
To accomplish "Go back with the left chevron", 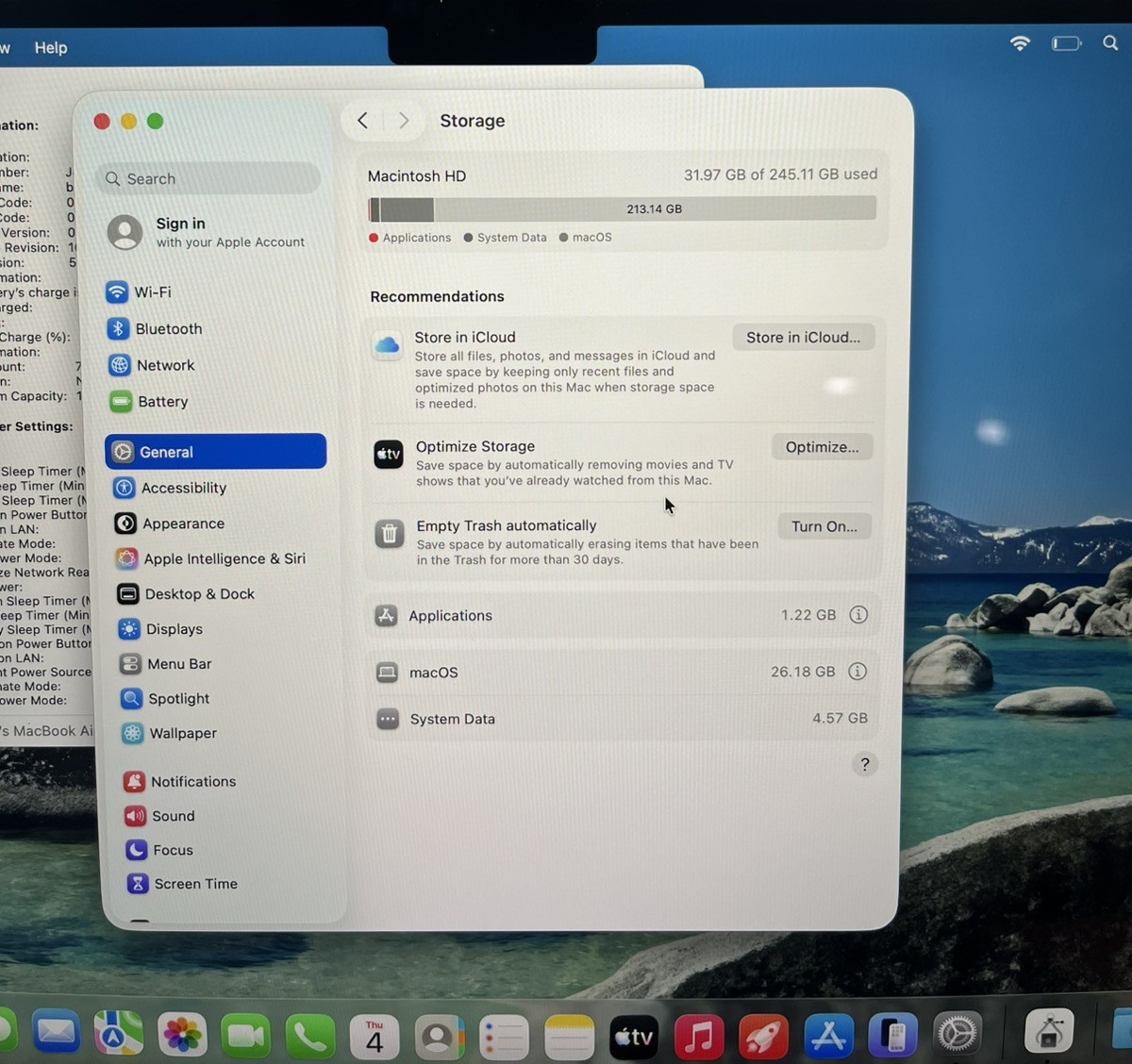I will (x=362, y=121).
